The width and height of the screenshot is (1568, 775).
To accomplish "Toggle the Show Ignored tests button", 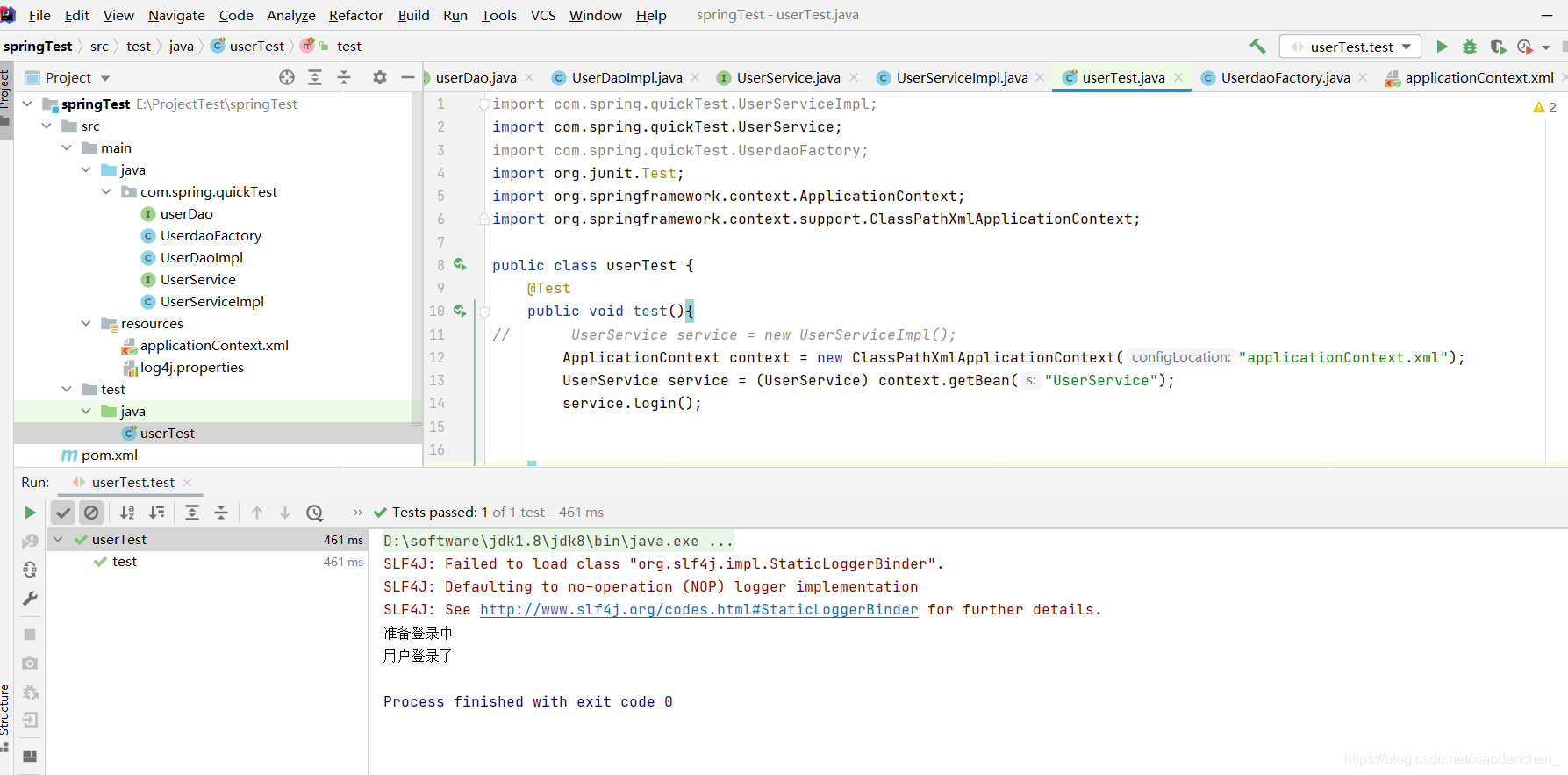I will 91,513.
